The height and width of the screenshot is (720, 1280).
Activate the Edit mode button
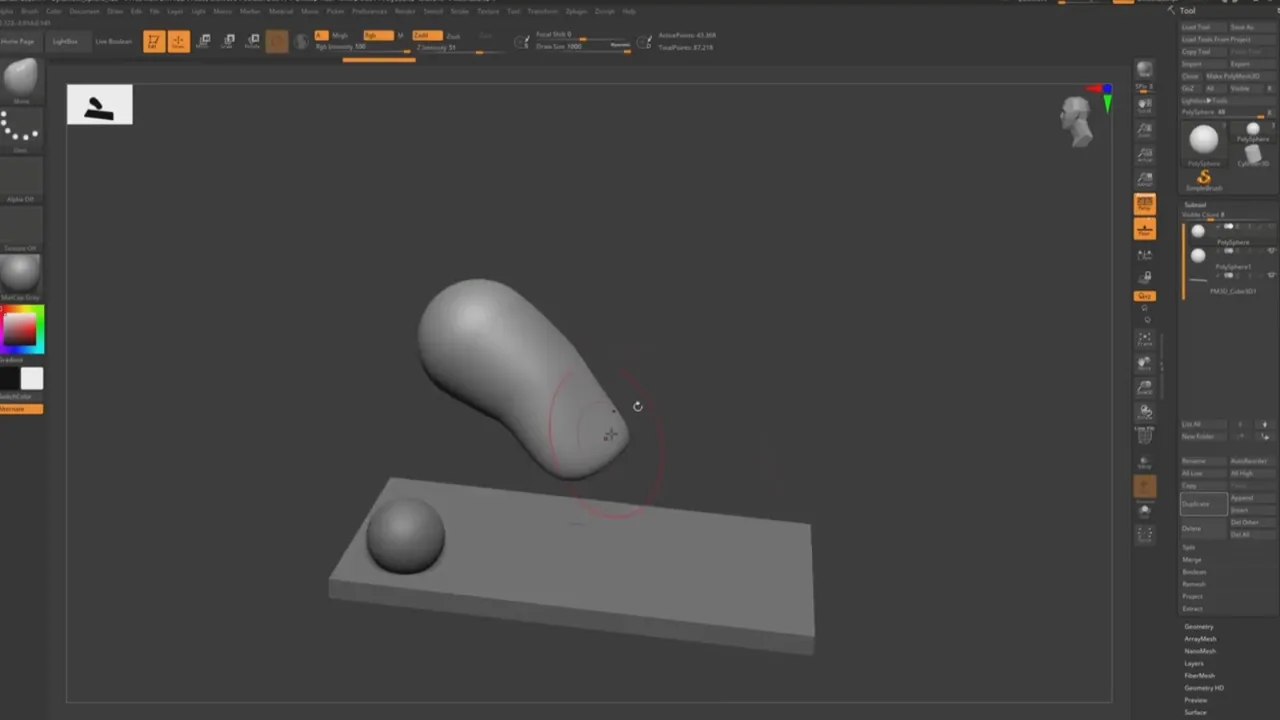154,41
